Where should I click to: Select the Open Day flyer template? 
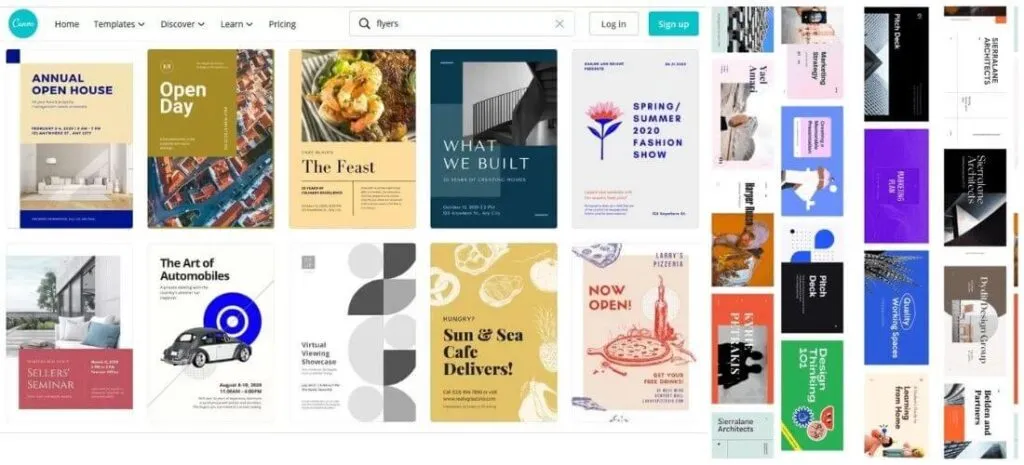[x=211, y=138]
